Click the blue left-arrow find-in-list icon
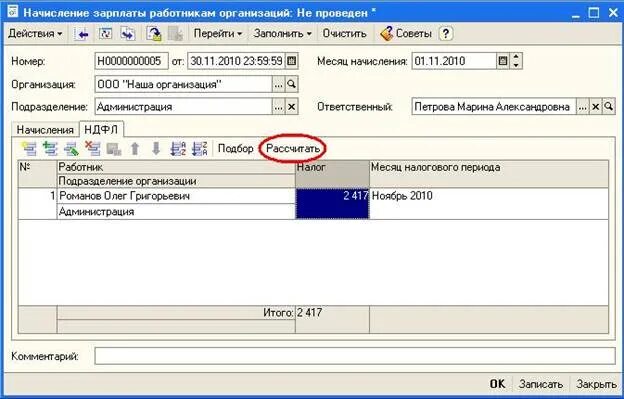The width and height of the screenshot is (624, 399). [82, 34]
